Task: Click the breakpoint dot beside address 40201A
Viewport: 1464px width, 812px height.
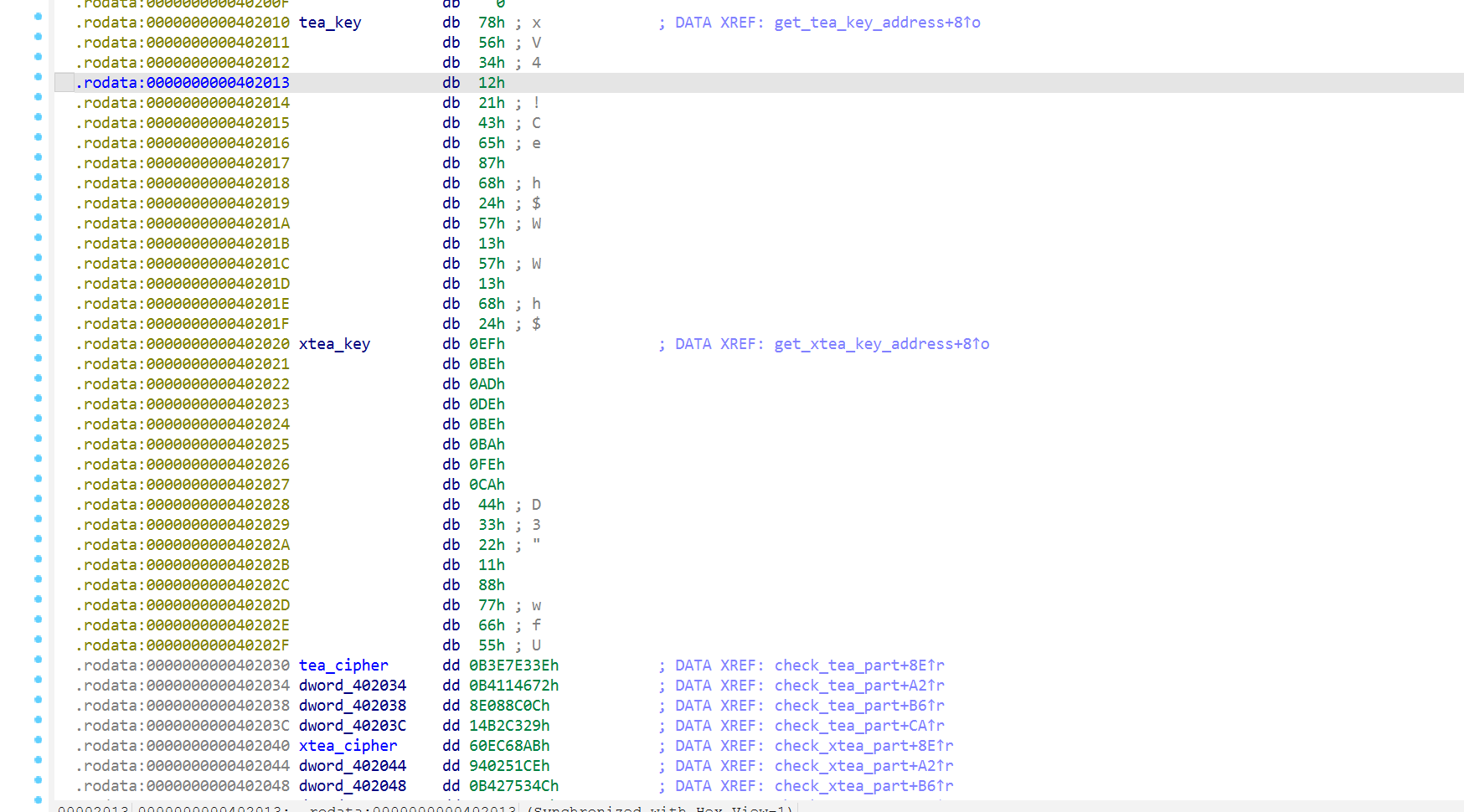Action: [38, 217]
